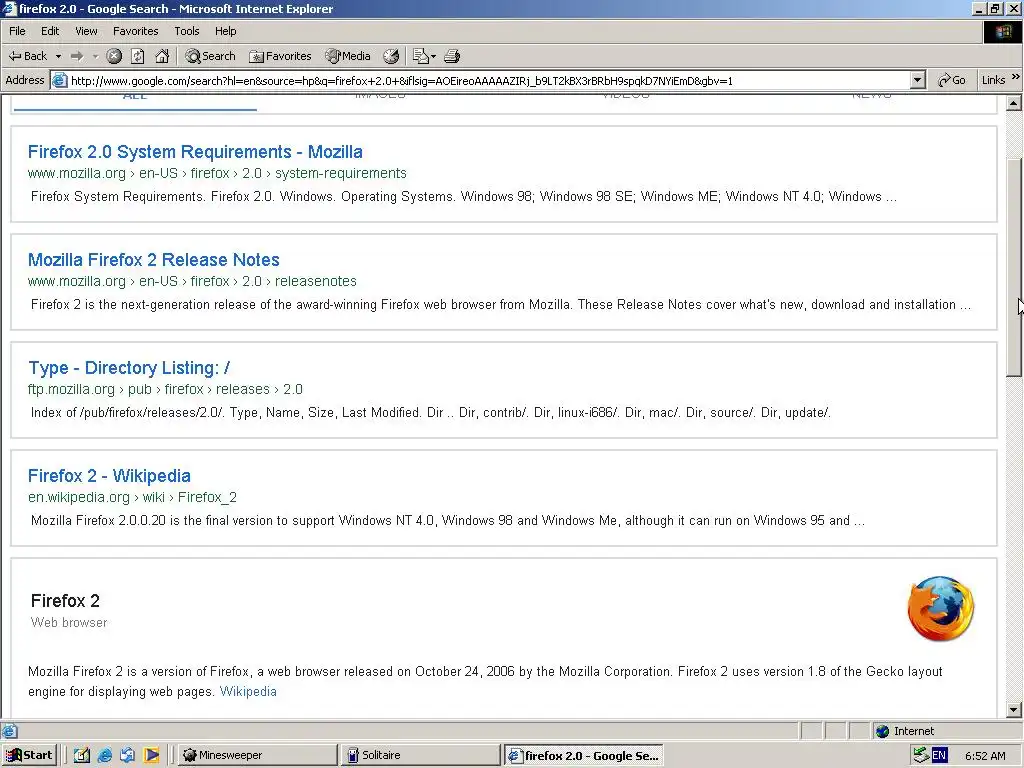Click the Go button
This screenshot has height=768, width=1024.
pos(952,80)
